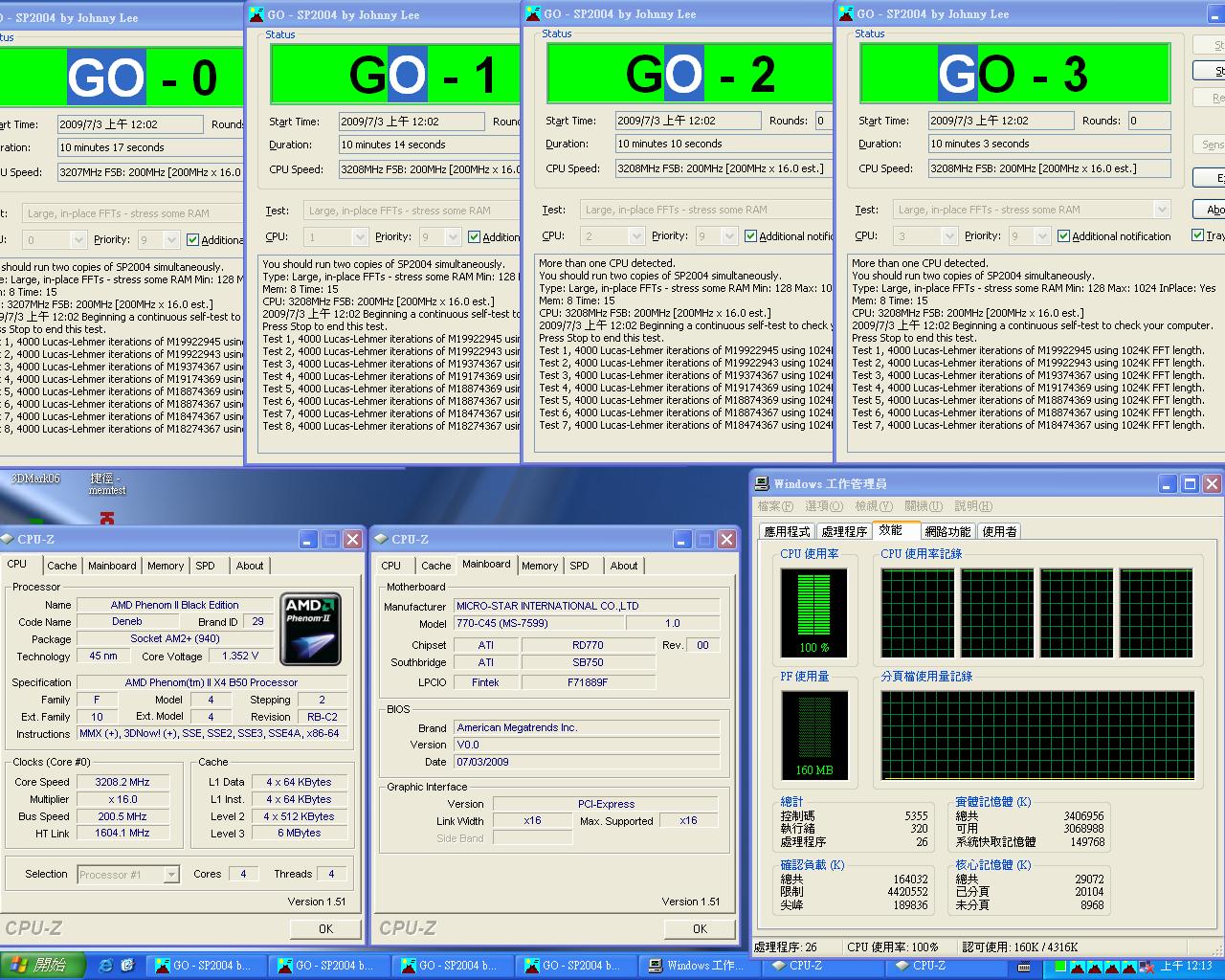Click the About button in GO-3 window

[x=1212, y=209]
